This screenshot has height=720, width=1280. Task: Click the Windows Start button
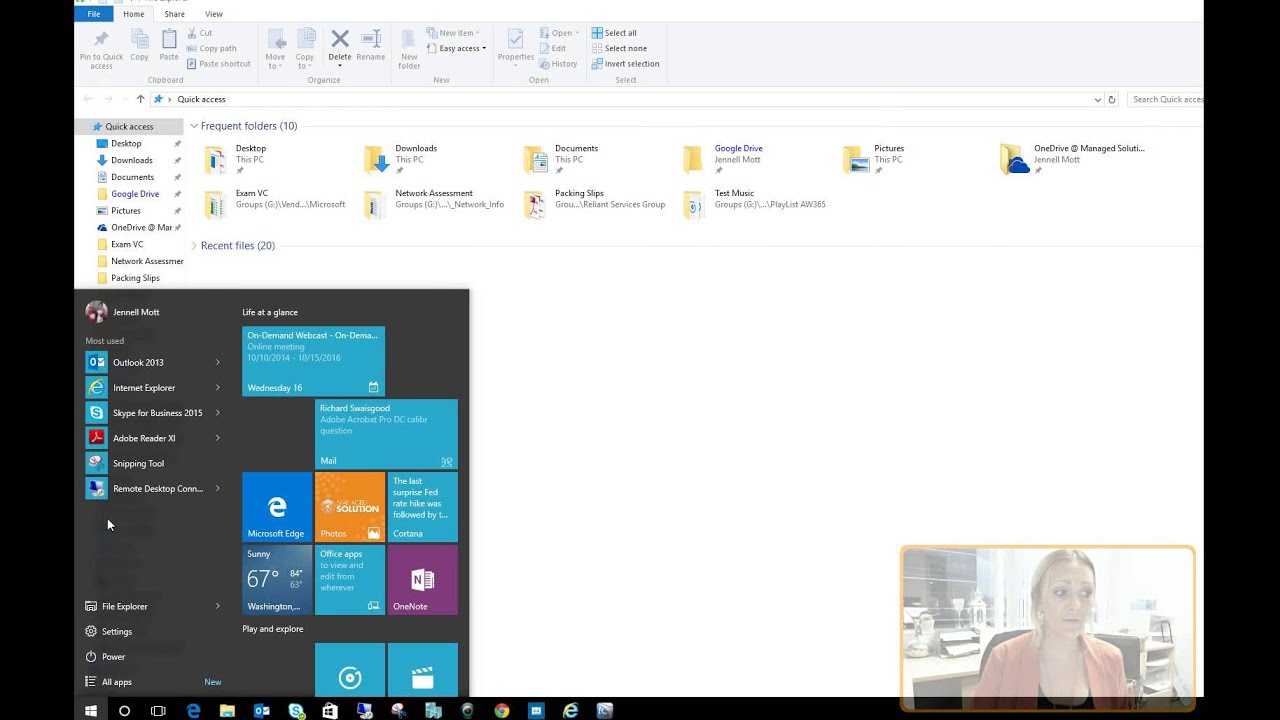coord(91,711)
